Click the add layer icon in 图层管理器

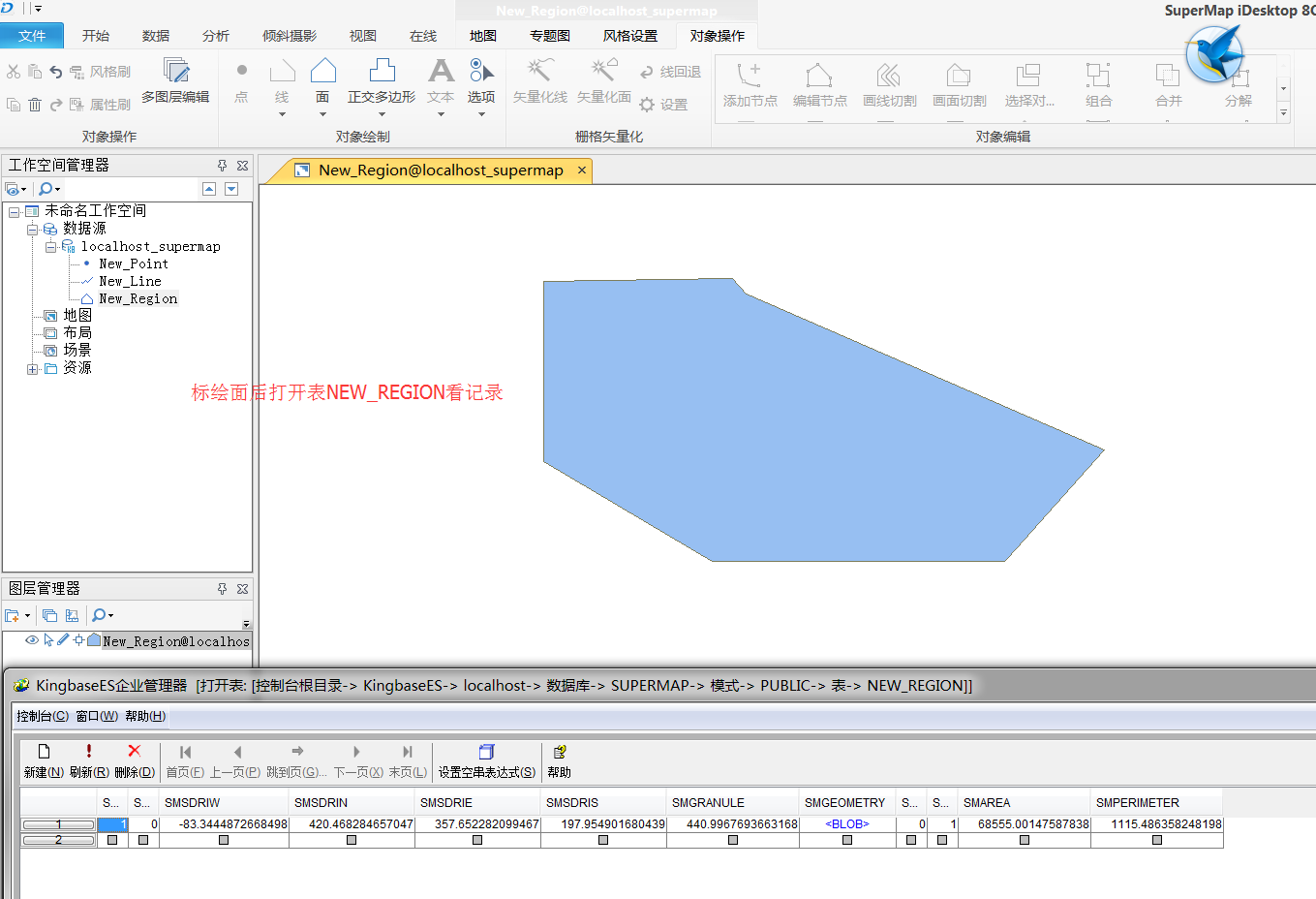coord(13,615)
